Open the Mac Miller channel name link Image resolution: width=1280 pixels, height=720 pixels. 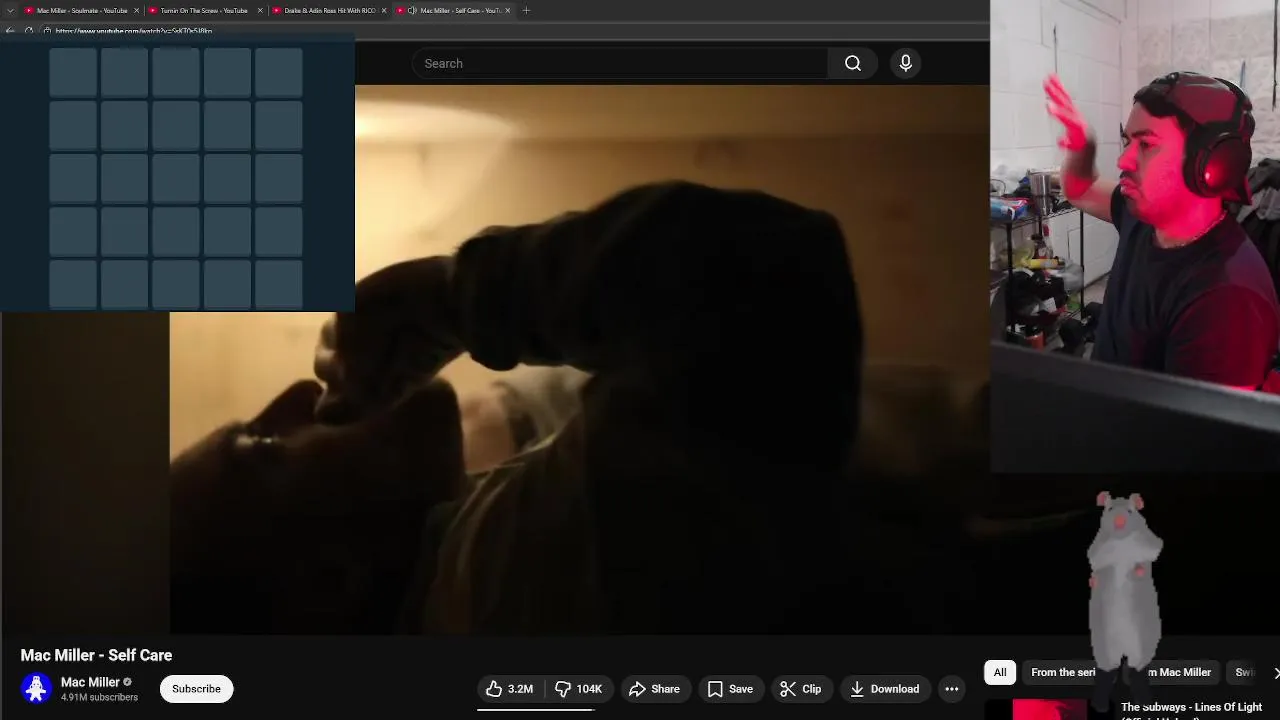90,682
